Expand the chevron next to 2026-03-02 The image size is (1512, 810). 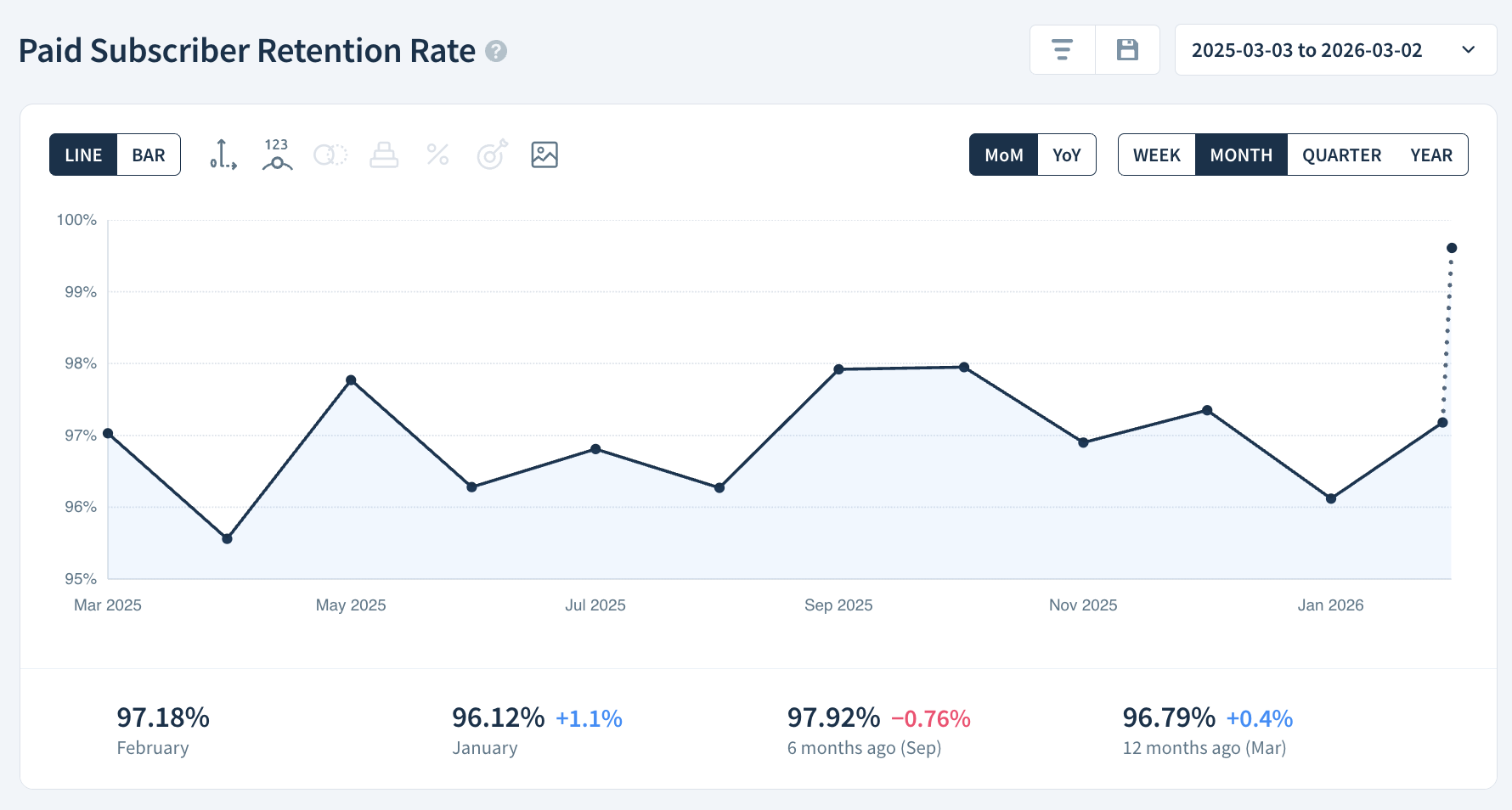pos(1468,49)
